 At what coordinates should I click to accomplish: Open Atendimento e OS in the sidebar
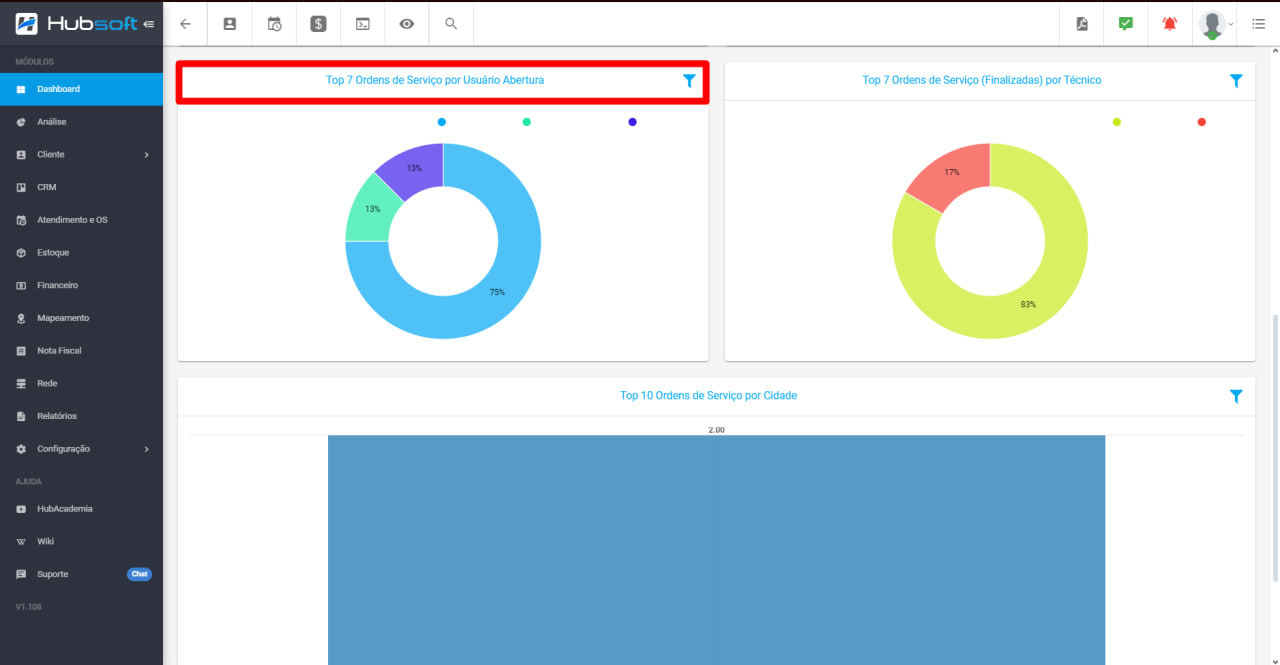[81, 220]
